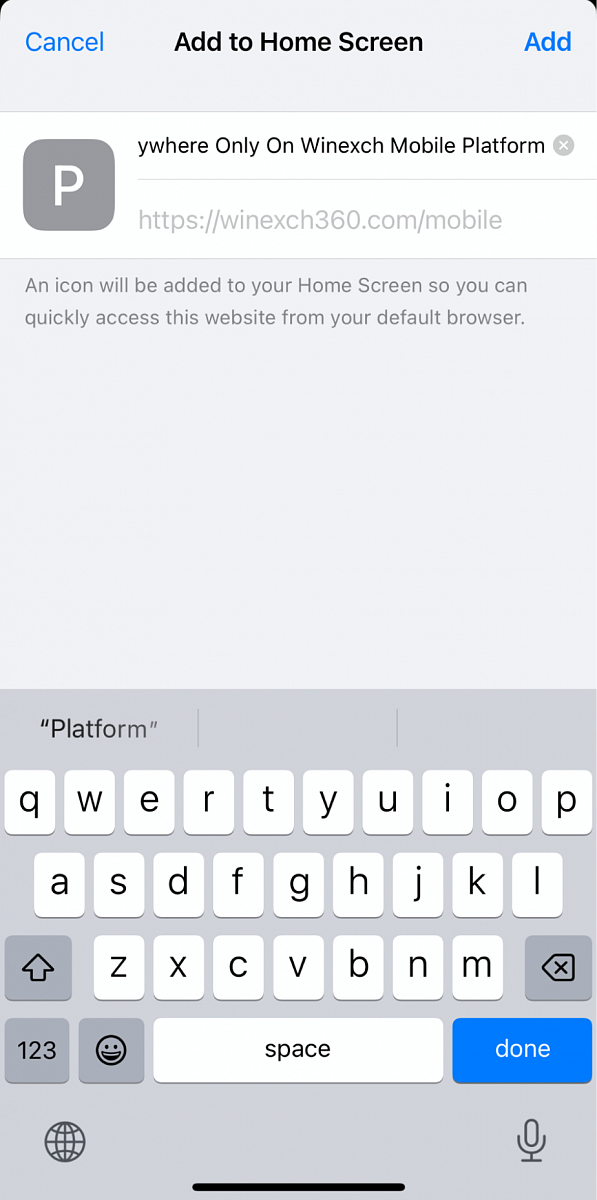The image size is (597, 1200).
Task: Start dictation with the microphone icon
Action: tap(530, 1140)
